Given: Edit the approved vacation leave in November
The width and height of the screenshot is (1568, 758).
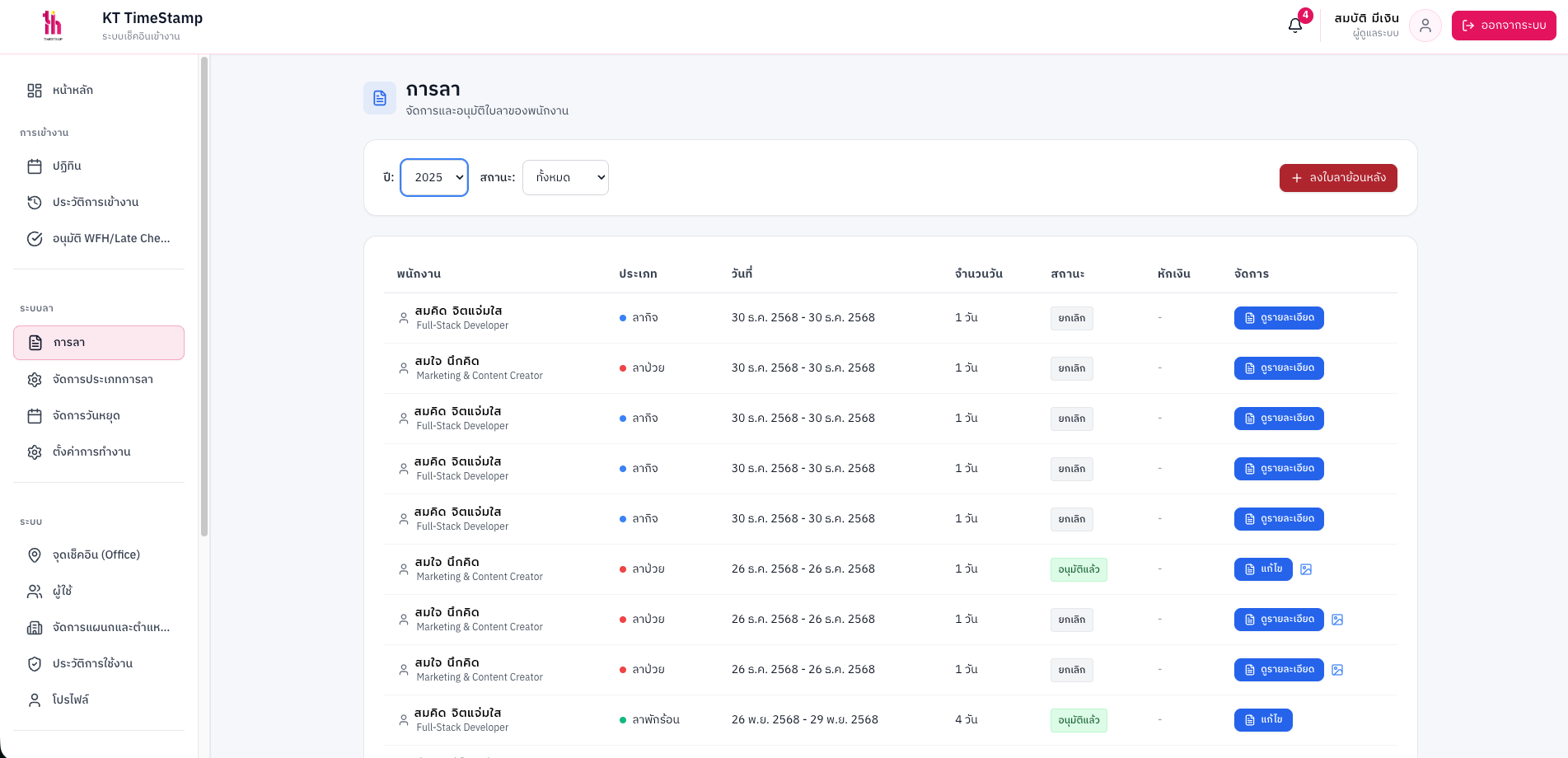Looking at the screenshot, I should coord(1262,720).
